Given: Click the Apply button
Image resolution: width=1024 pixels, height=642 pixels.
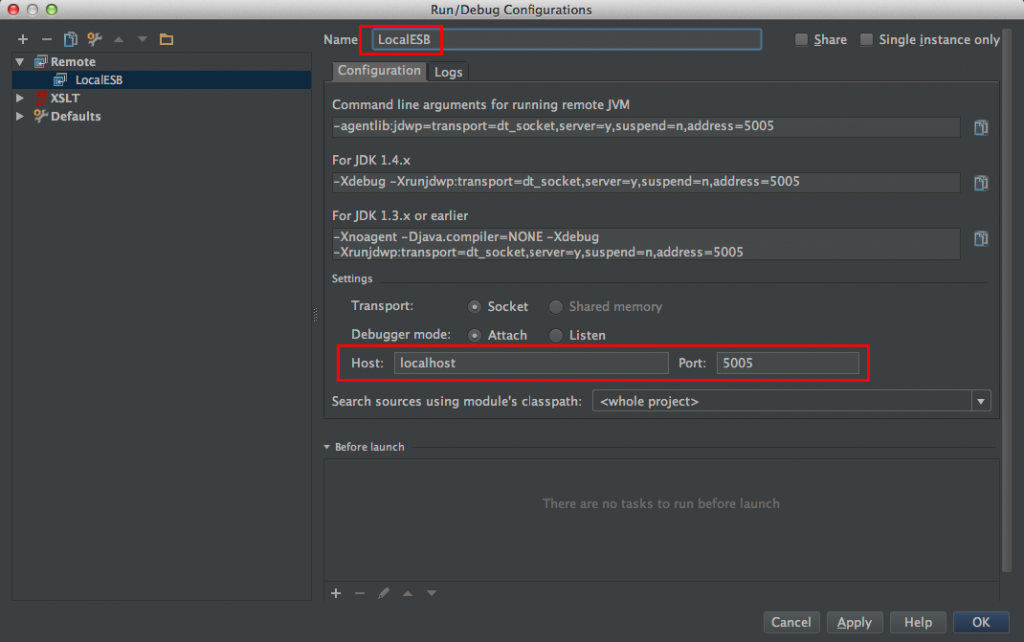Looking at the screenshot, I should coord(854,622).
